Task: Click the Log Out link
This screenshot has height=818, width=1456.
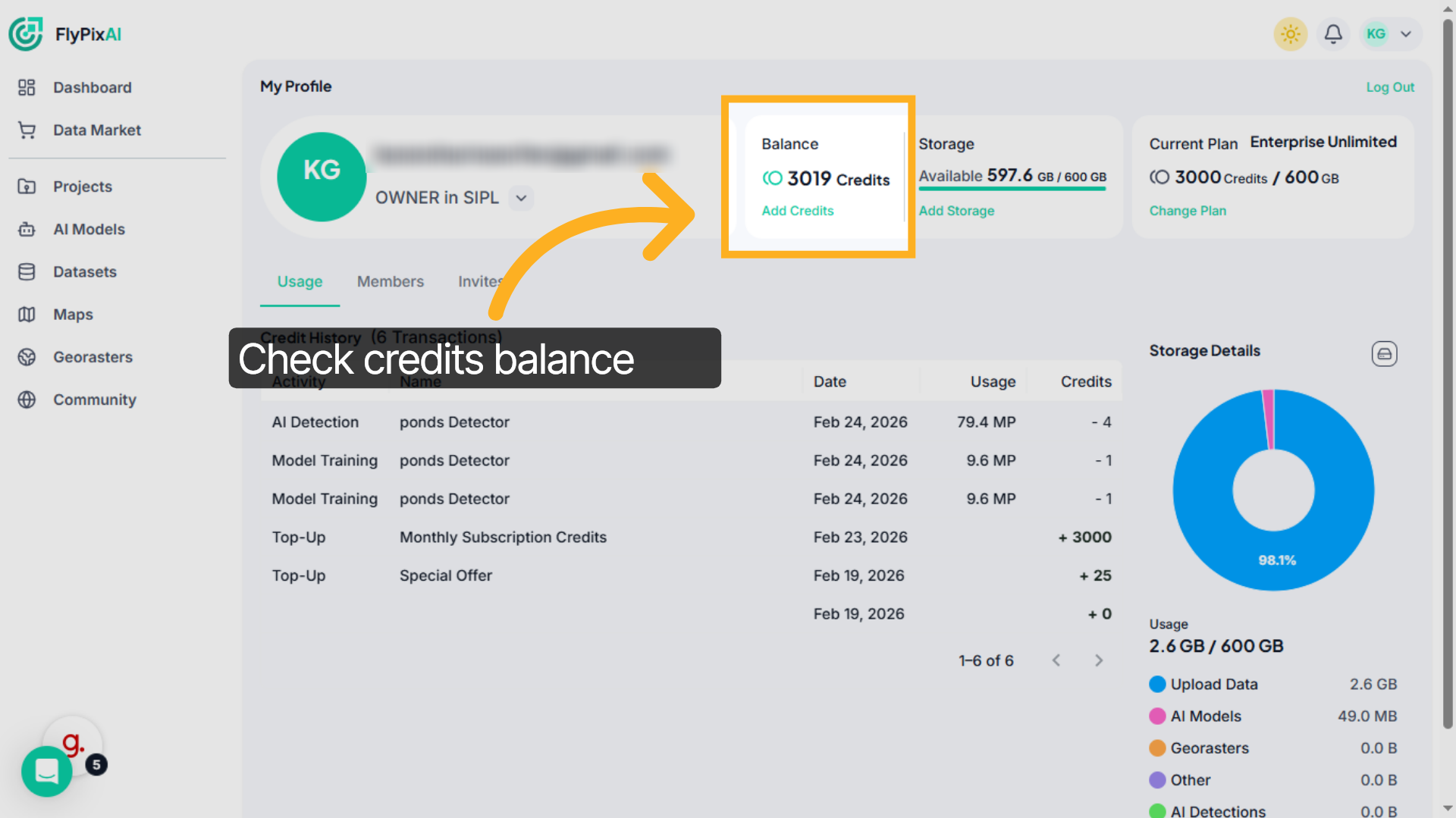Action: pos(1390,87)
